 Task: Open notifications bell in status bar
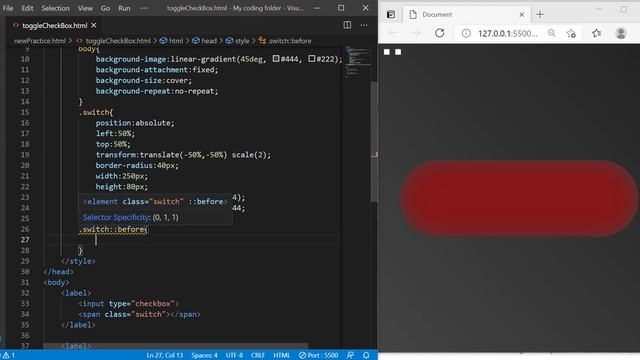click(366, 356)
